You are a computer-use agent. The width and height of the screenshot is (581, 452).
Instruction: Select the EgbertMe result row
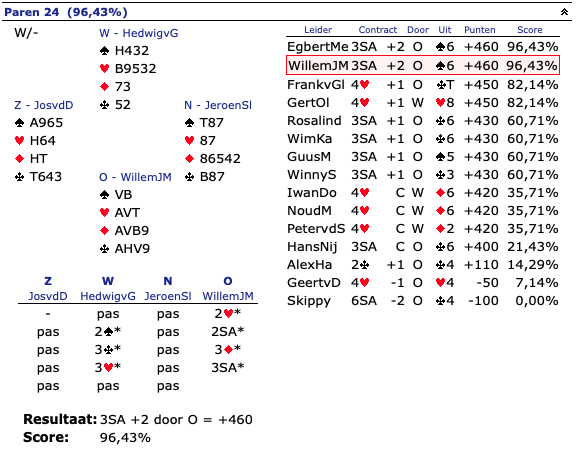(423, 47)
